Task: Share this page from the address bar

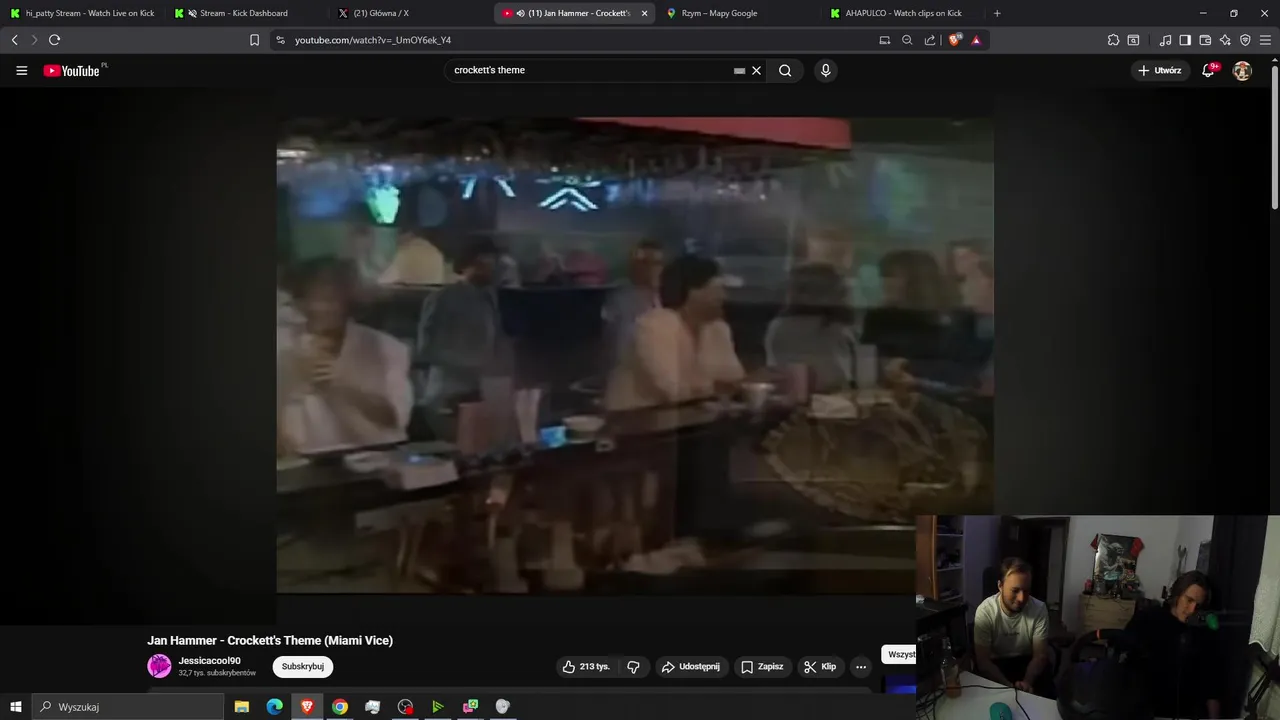Action: [x=930, y=40]
